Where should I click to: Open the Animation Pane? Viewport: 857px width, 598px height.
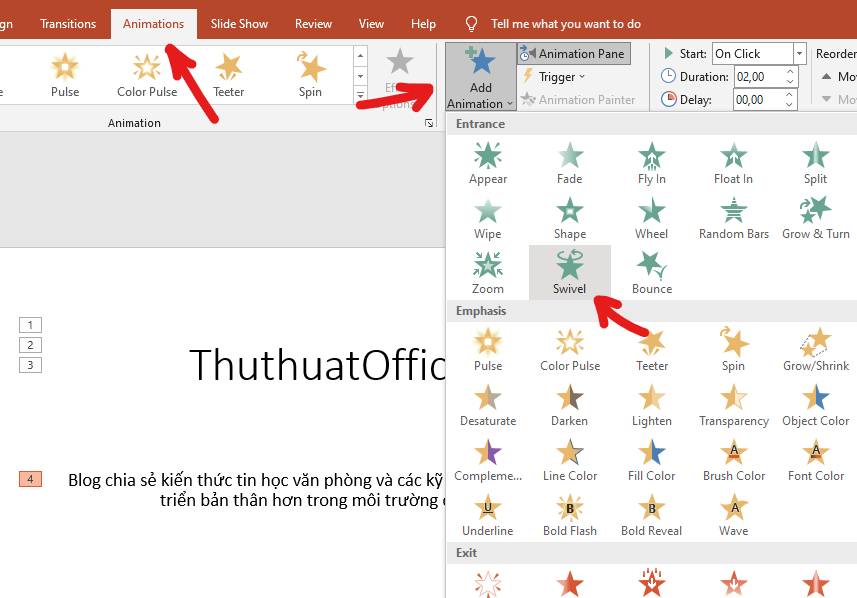574,53
